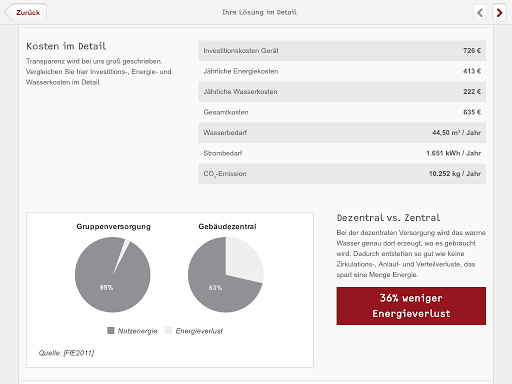Click the Gruppenversorgung pie chart
512x384 pixels.
113,275
